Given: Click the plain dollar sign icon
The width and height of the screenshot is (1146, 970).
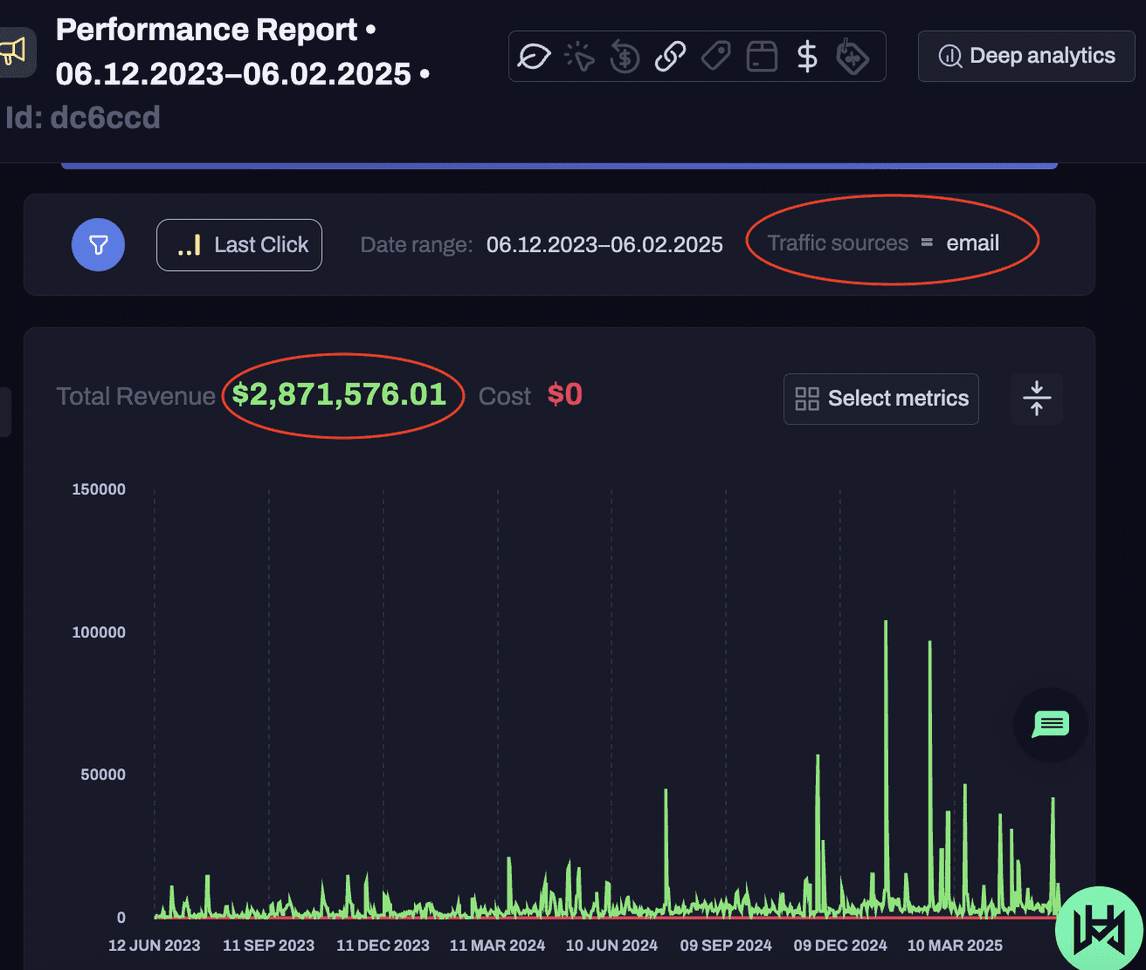Looking at the screenshot, I should (x=807, y=56).
